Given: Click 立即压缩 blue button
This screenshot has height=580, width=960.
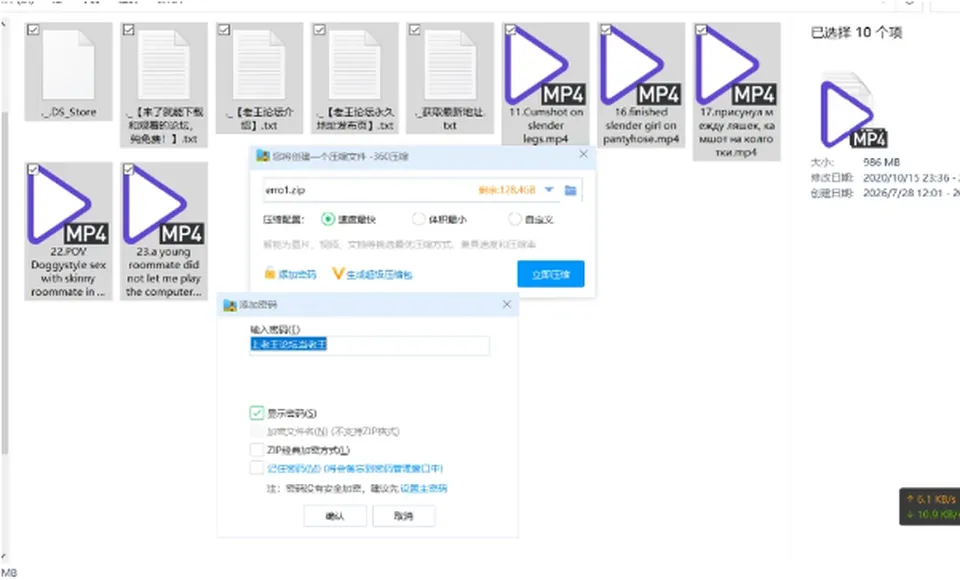Looking at the screenshot, I should tap(550, 274).
